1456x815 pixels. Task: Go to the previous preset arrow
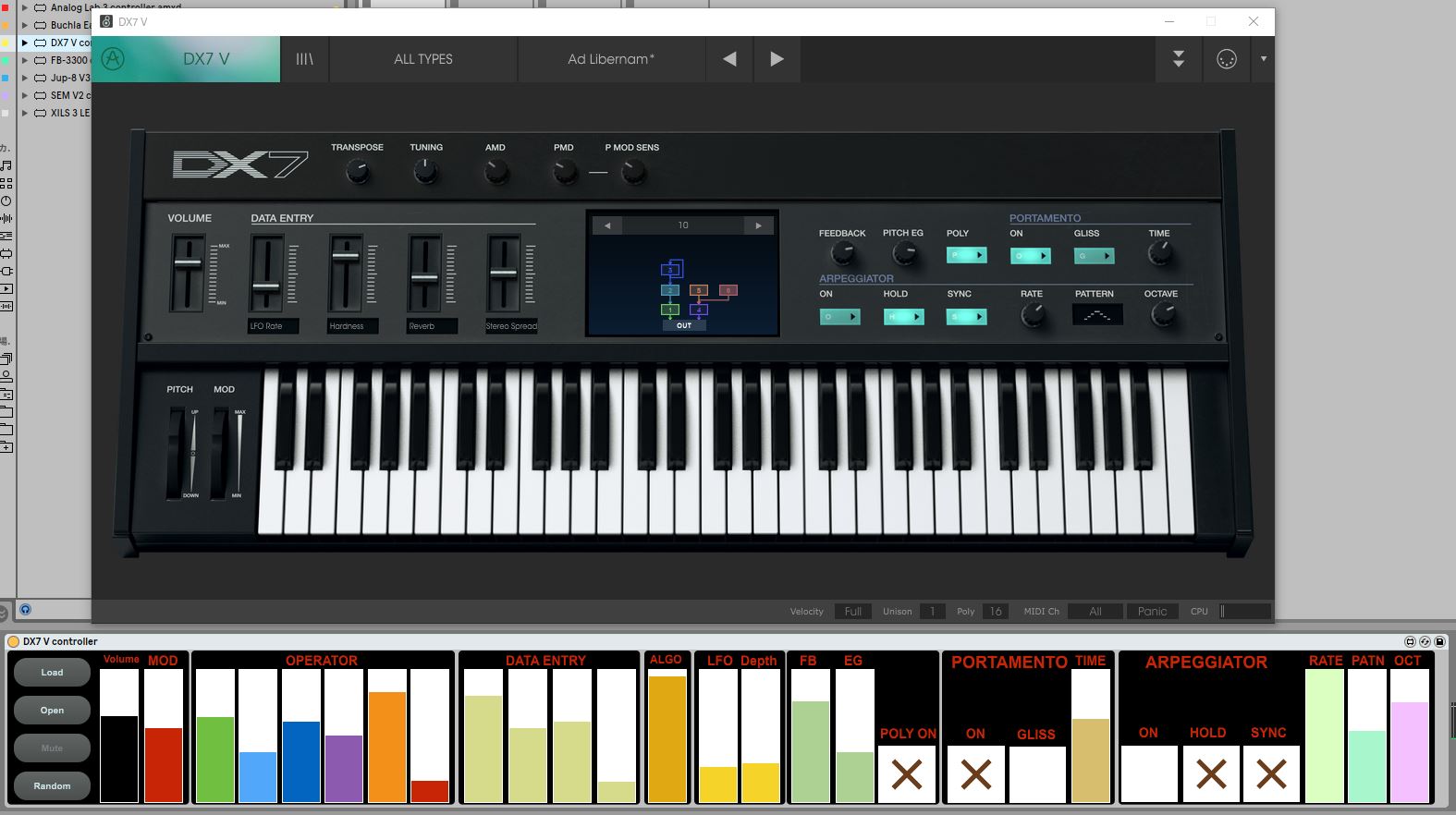(729, 59)
